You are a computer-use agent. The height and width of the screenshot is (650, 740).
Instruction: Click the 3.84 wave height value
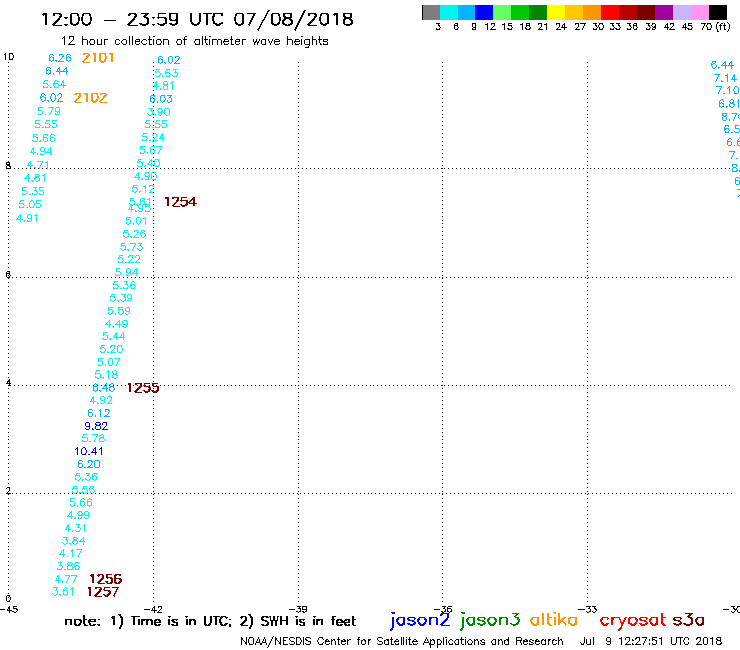point(74,541)
